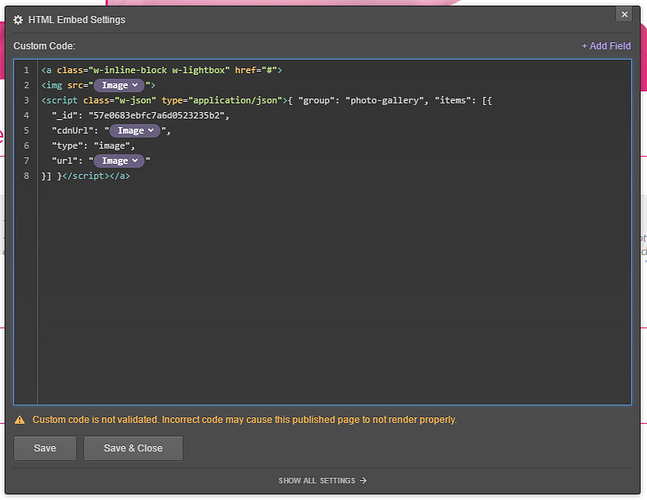Open the Image field dropdown in url line
The image size is (647, 500).
pyautogui.click(x=119, y=161)
